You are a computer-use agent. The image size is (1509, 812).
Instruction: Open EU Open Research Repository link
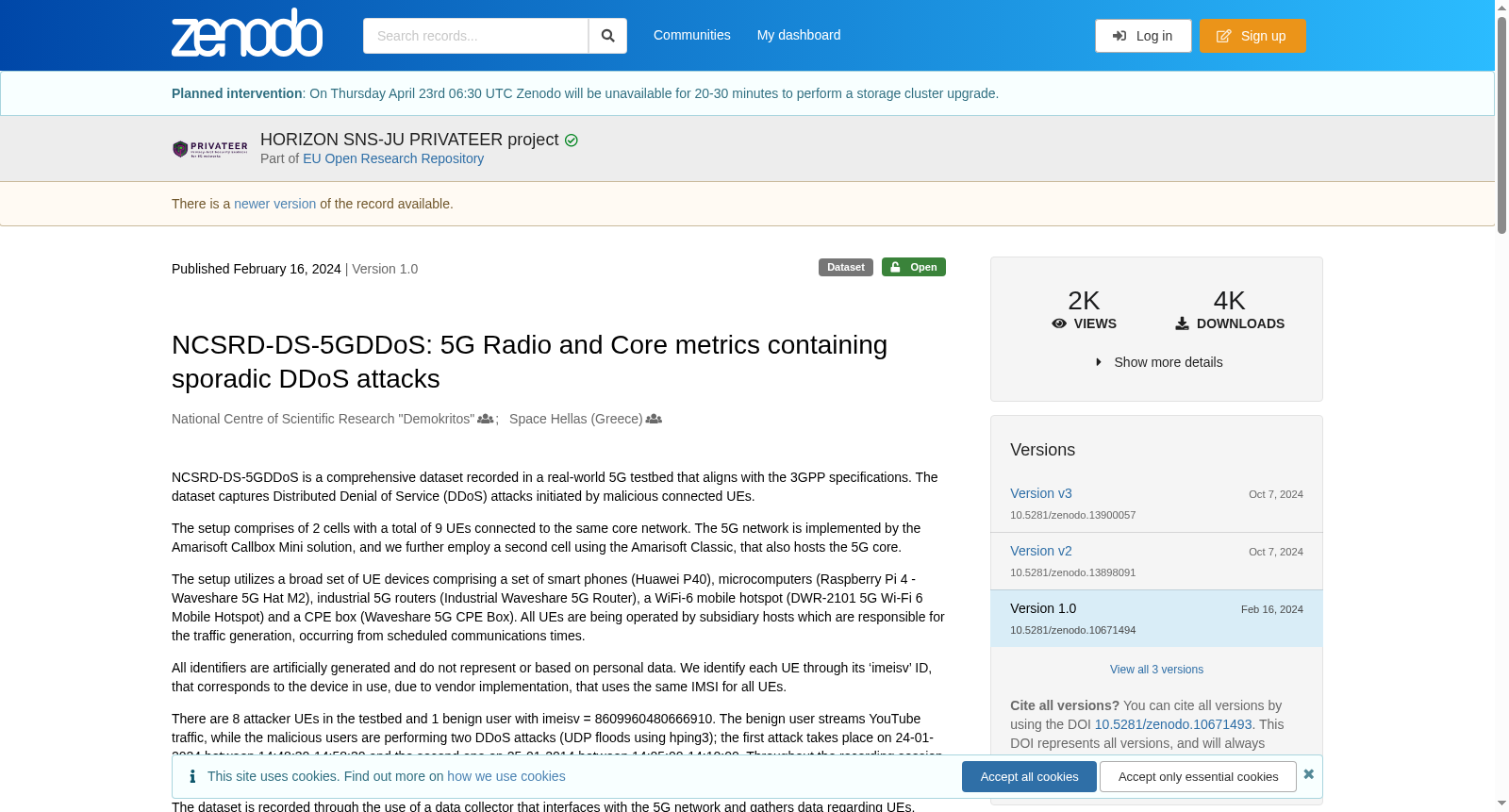[x=393, y=158]
